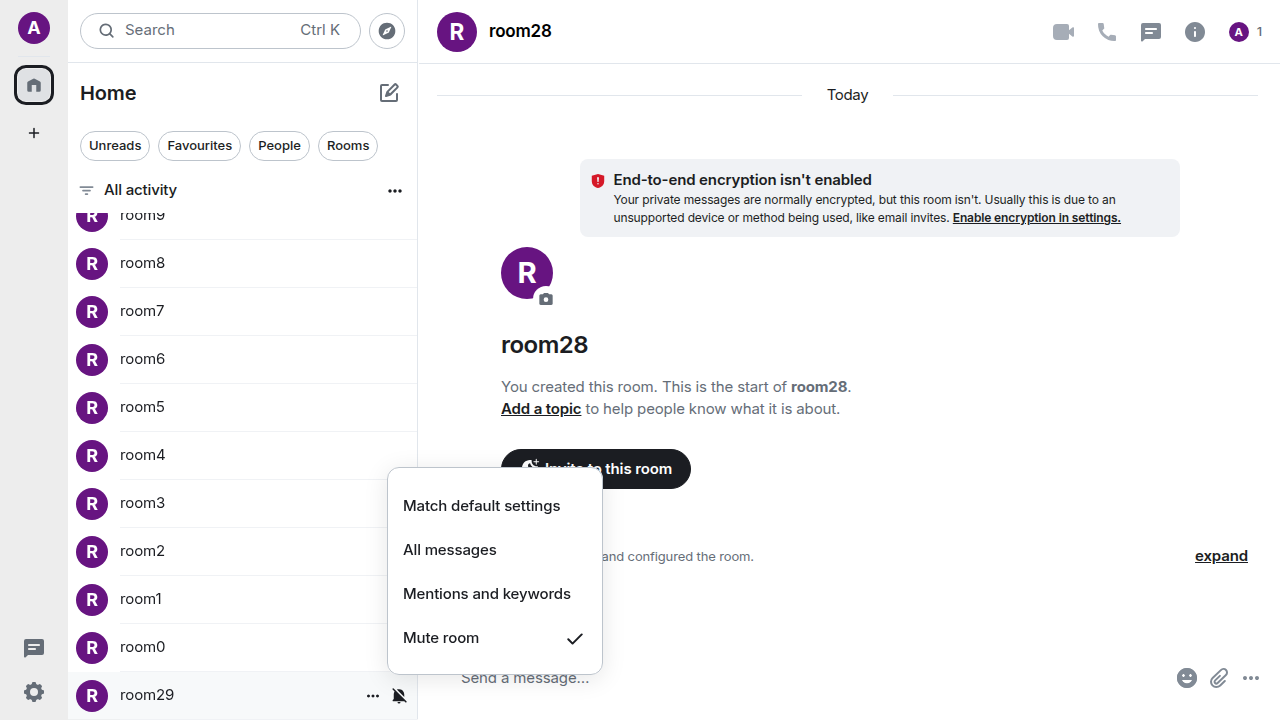The width and height of the screenshot is (1280, 720).
Task: Click the explore rooms compass icon
Action: tap(387, 31)
